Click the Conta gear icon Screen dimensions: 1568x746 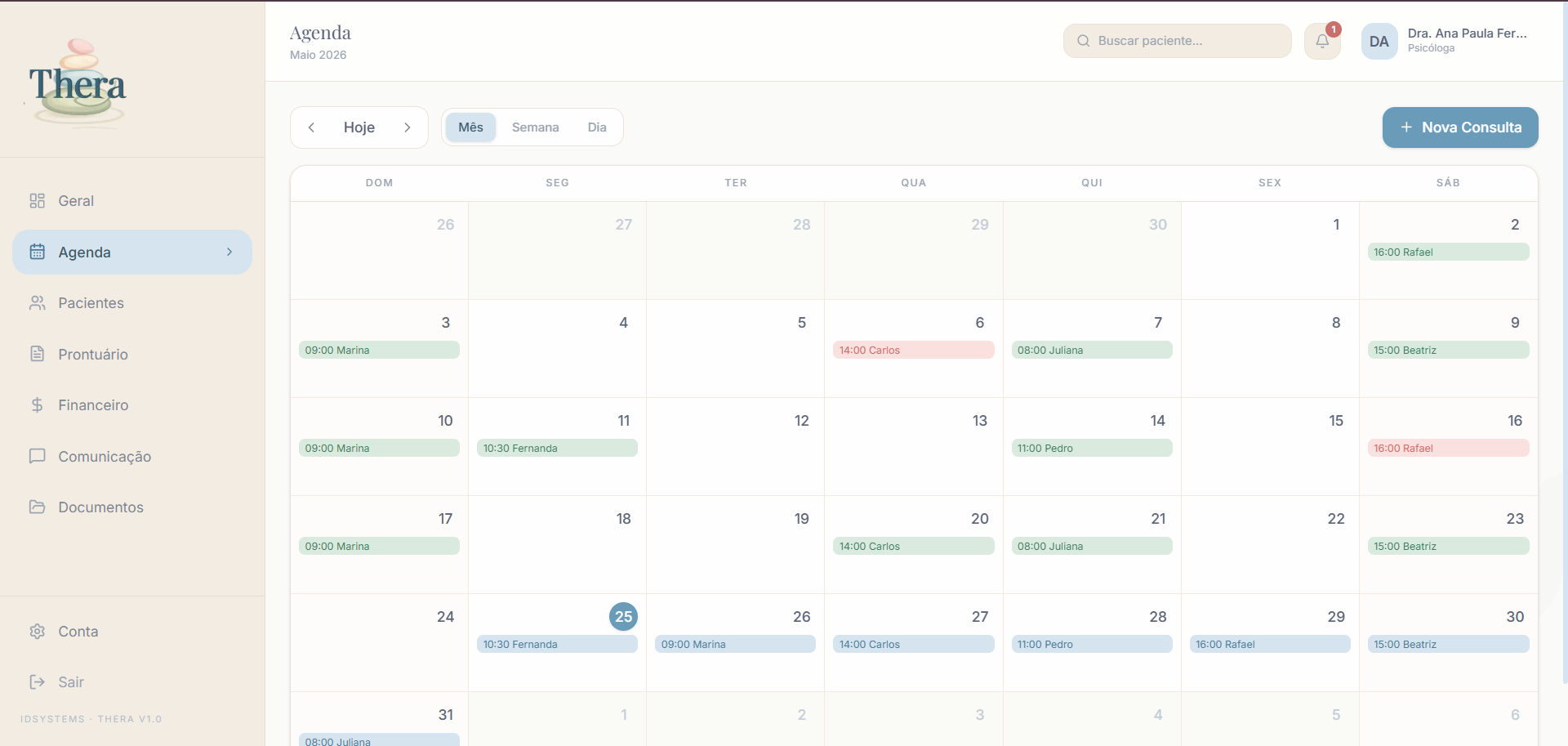(37, 632)
